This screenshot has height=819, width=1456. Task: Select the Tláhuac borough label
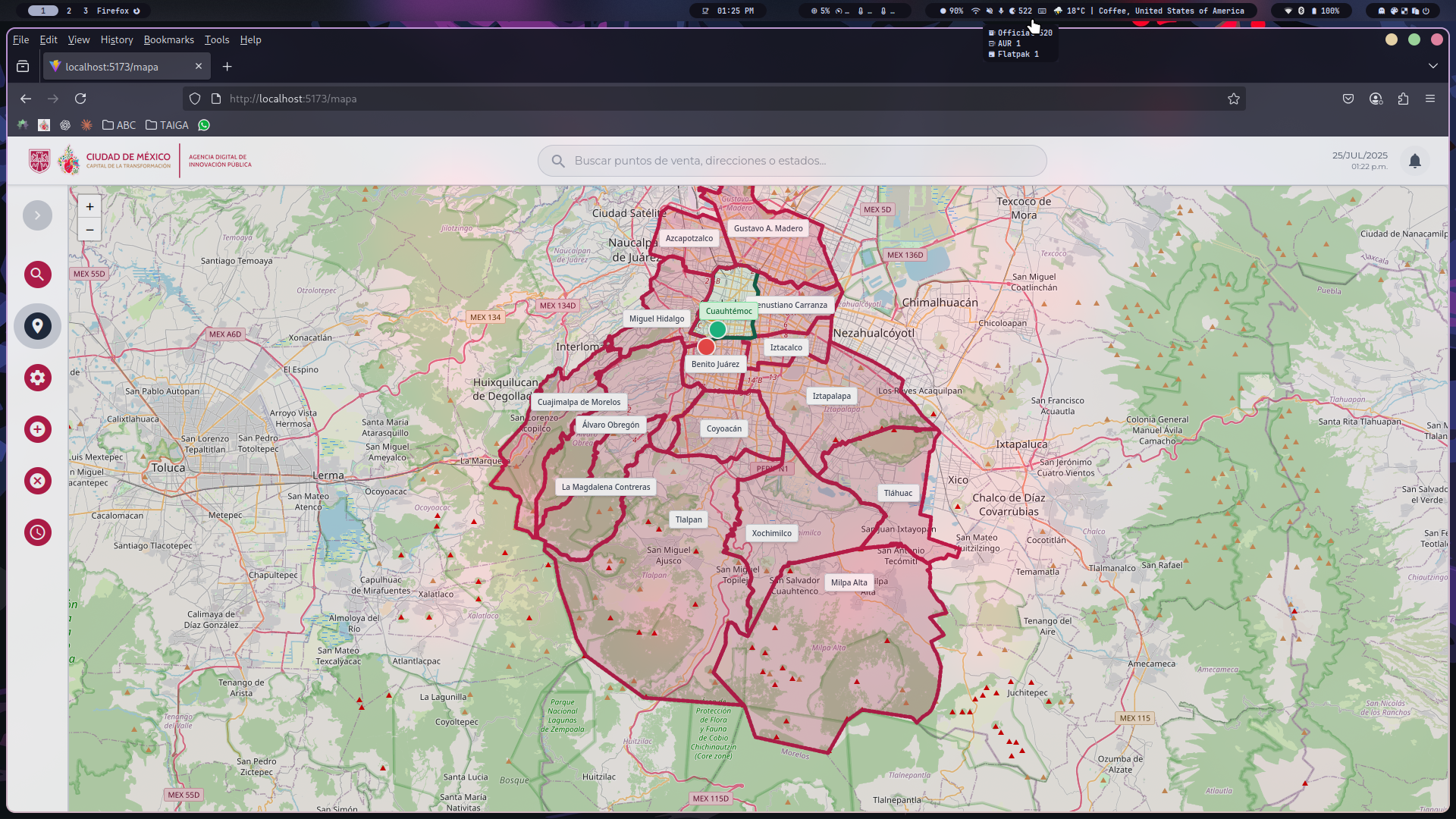(898, 493)
